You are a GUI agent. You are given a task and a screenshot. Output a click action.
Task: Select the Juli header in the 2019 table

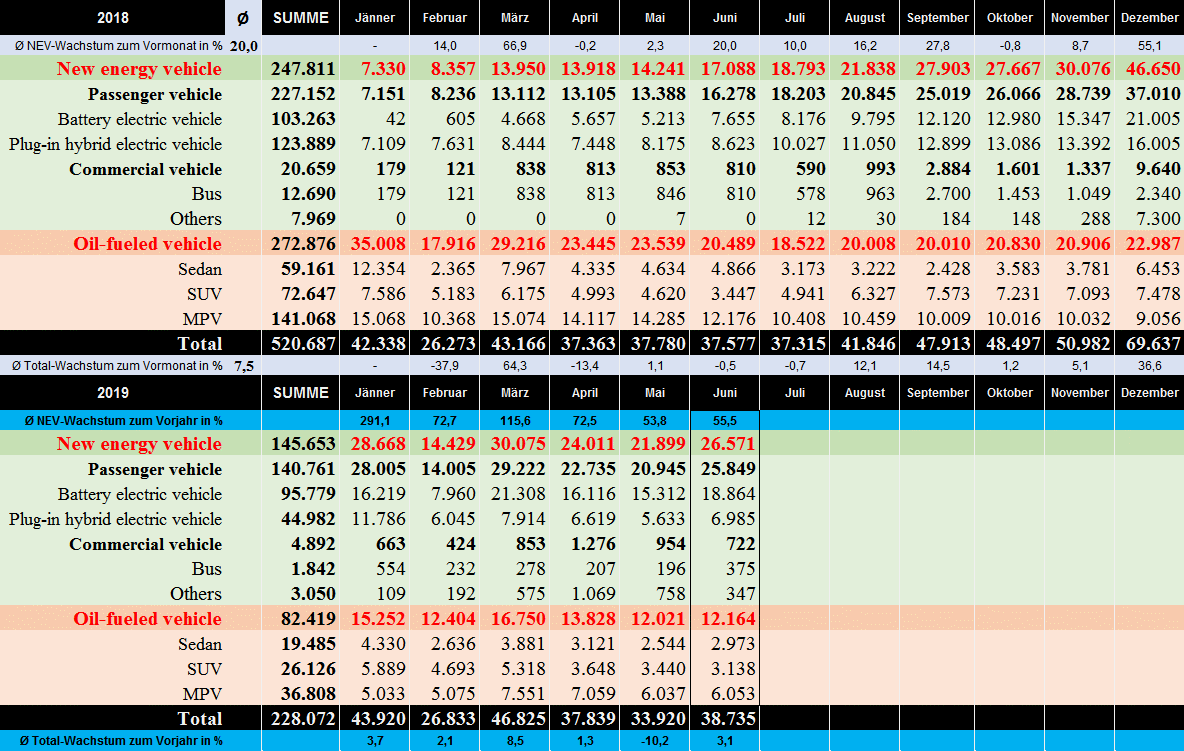tap(794, 392)
